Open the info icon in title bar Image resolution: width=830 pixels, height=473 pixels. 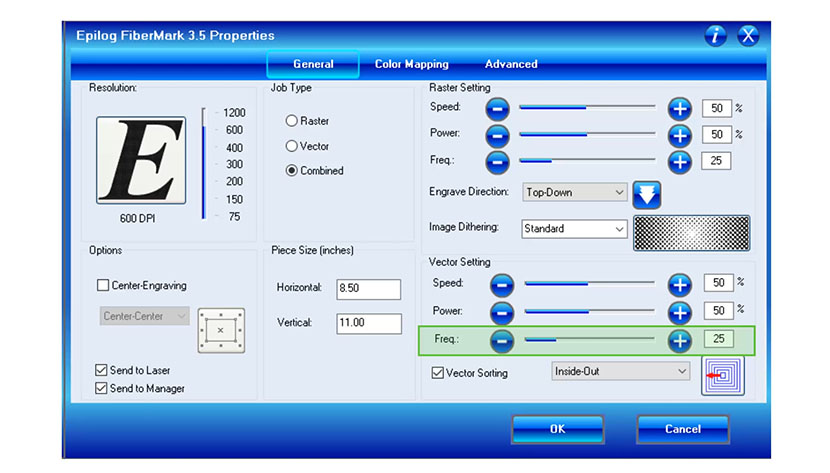click(715, 36)
